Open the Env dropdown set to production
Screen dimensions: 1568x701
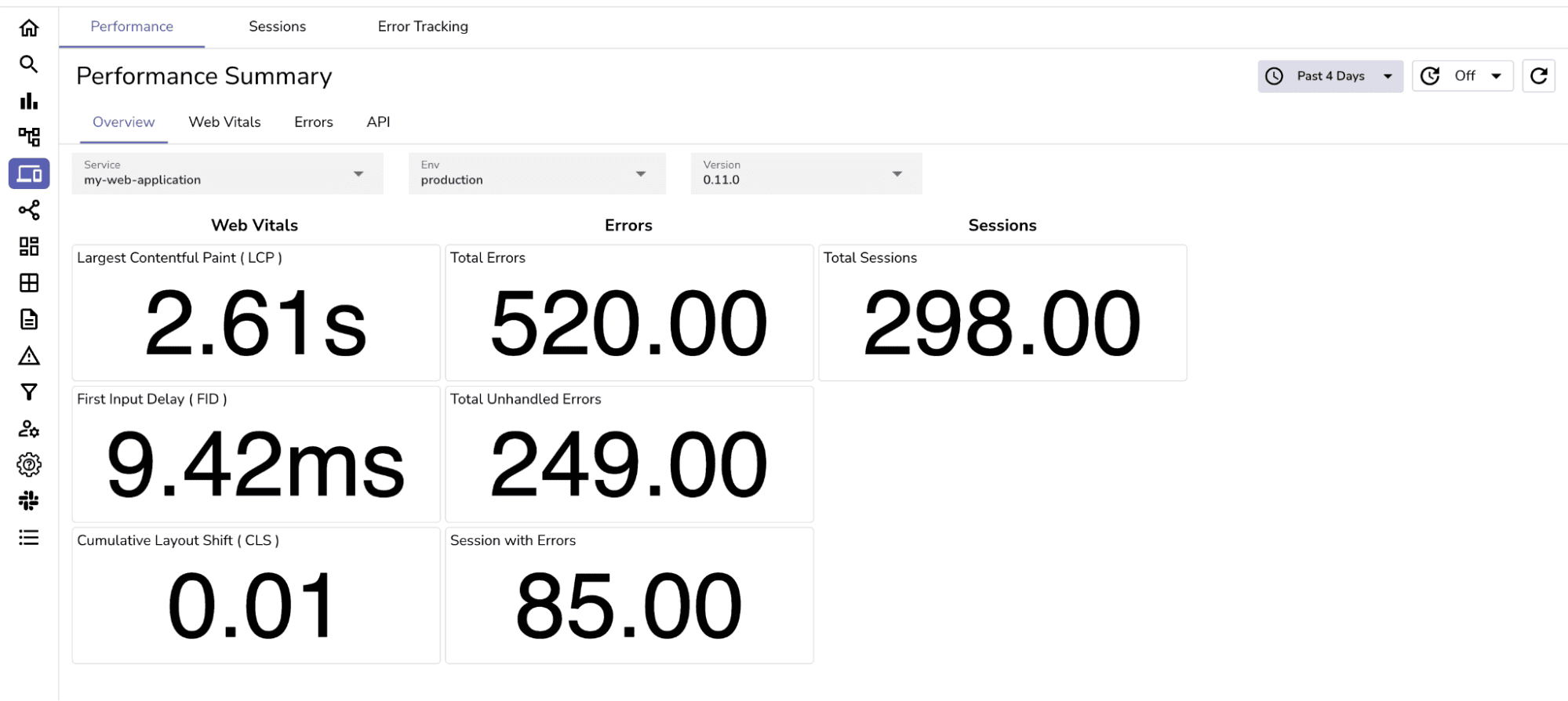tap(537, 173)
